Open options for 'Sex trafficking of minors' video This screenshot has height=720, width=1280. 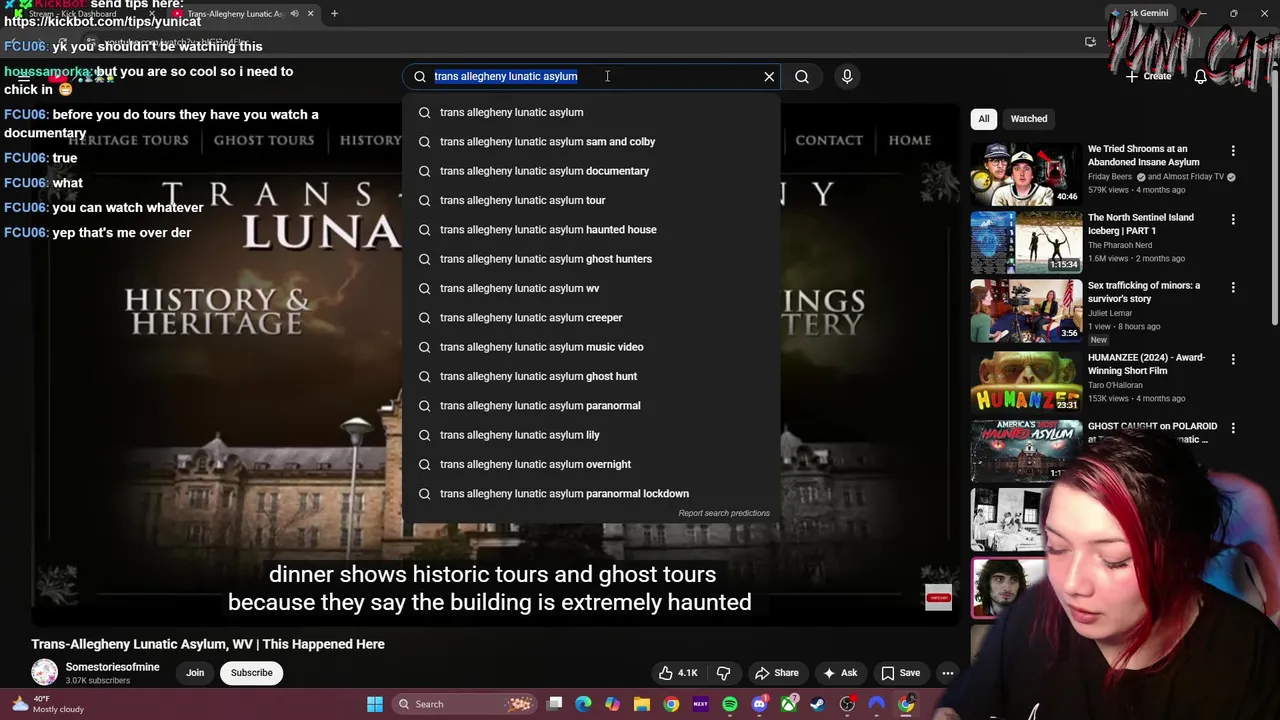point(1233,287)
